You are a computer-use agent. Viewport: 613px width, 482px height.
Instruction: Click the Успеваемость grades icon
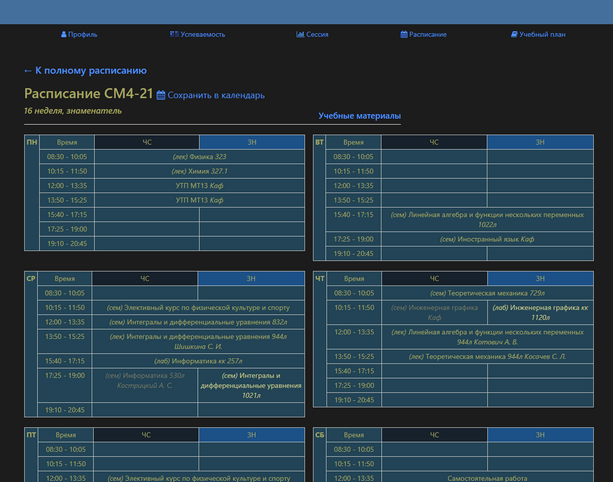(x=174, y=34)
